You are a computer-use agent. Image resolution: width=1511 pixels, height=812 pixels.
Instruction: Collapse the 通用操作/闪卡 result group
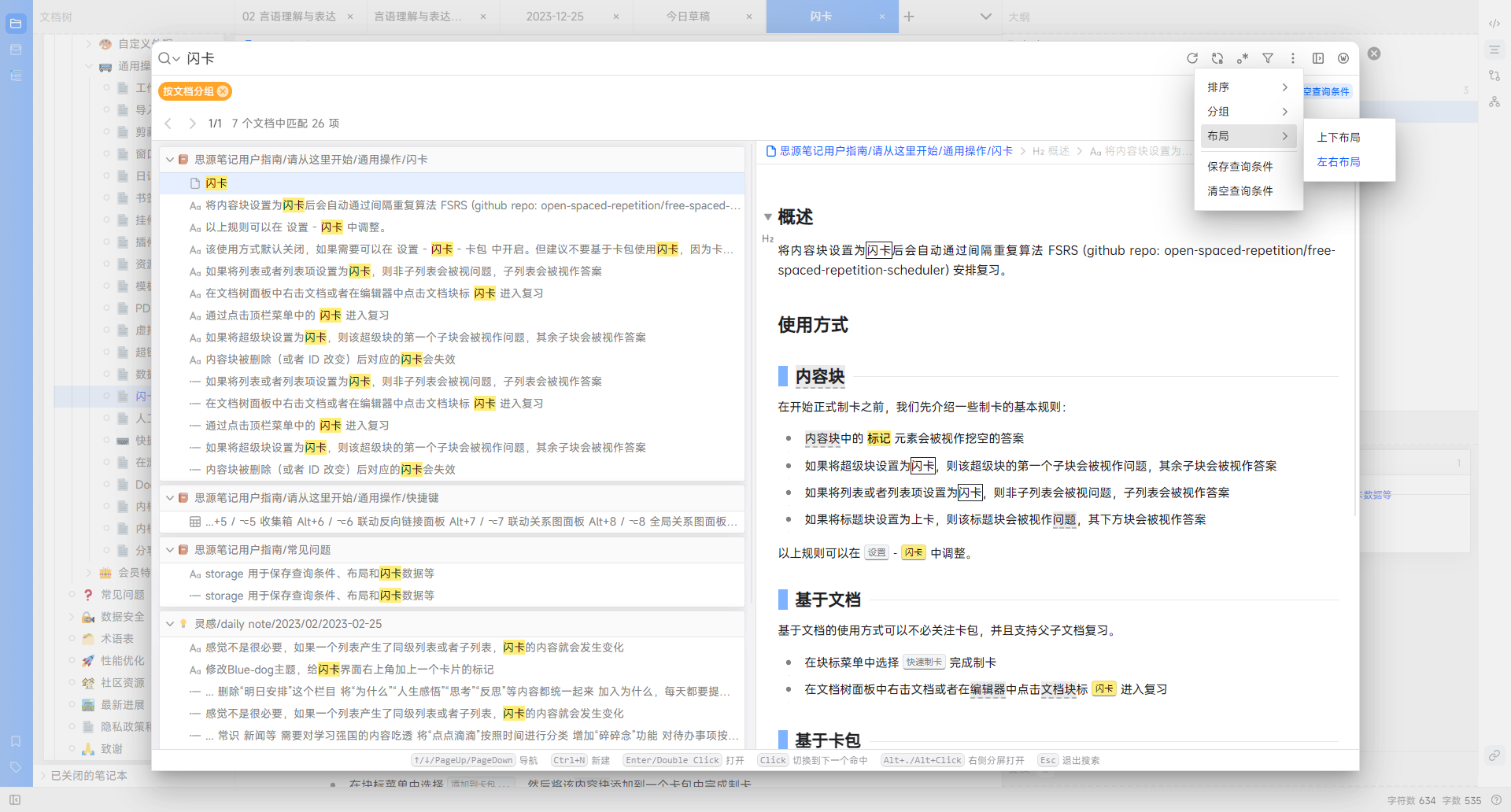pos(170,160)
